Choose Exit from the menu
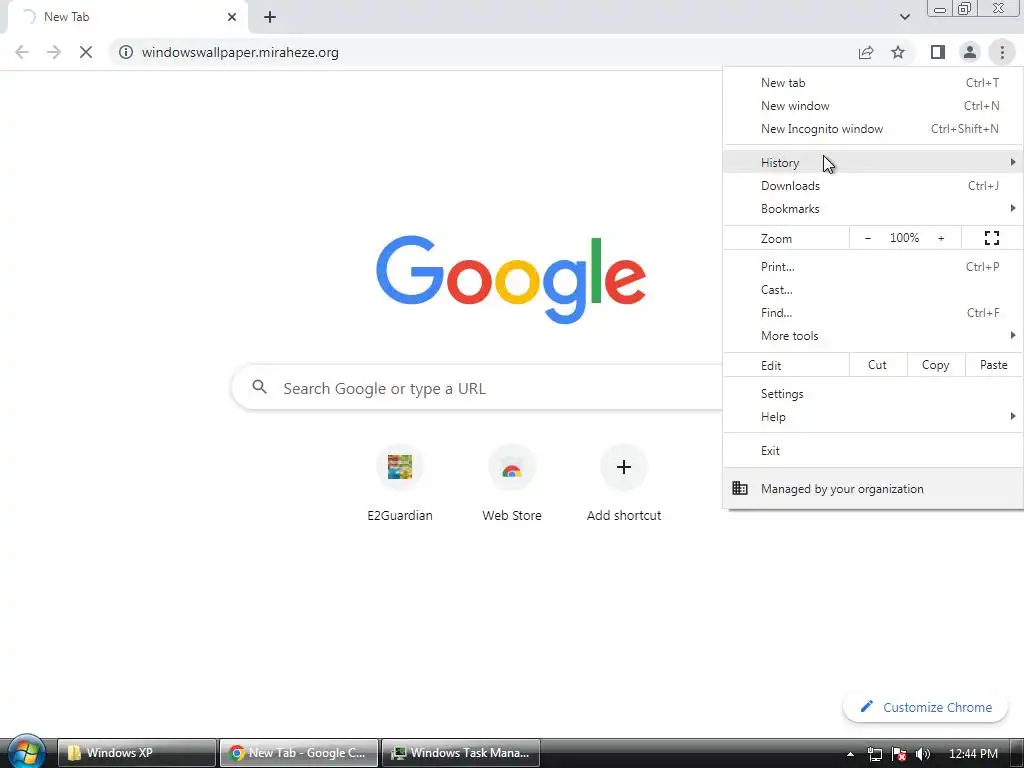The image size is (1024, 768). pyautogui.click(x=873, y=451)
